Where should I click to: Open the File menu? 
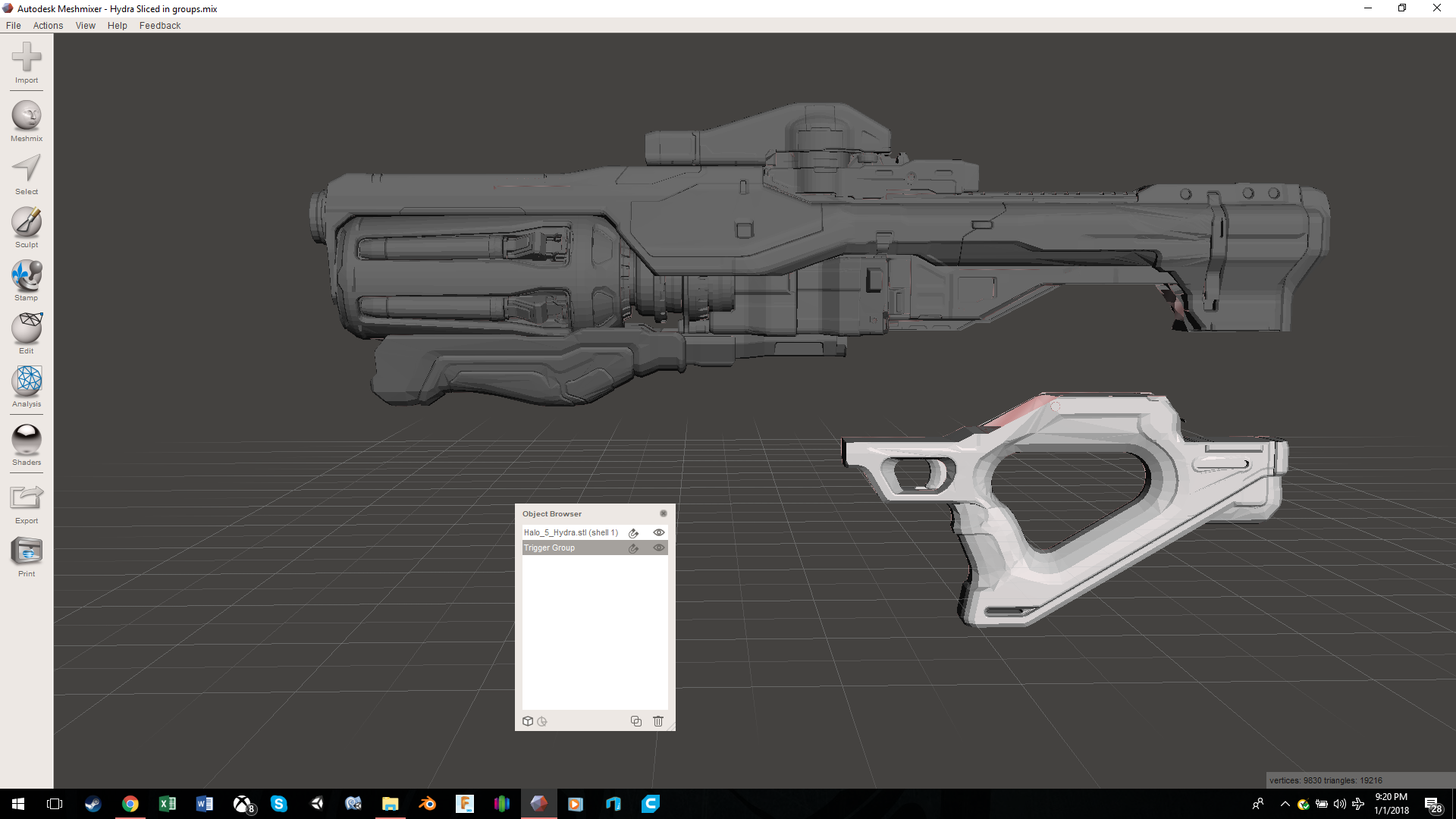[14, 25]
